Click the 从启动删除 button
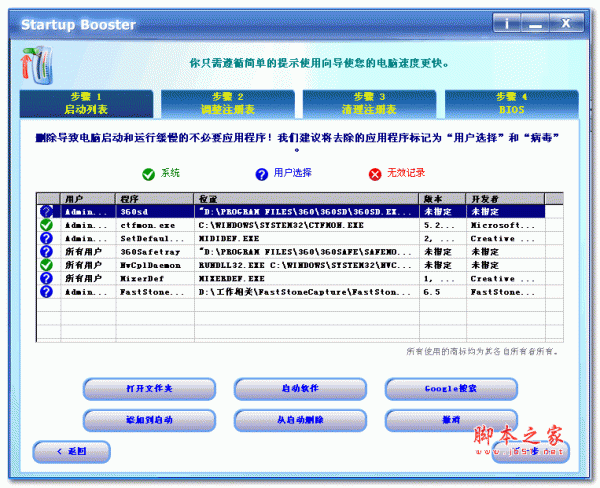This screenshot has width=600, height=488. (300, 420)
